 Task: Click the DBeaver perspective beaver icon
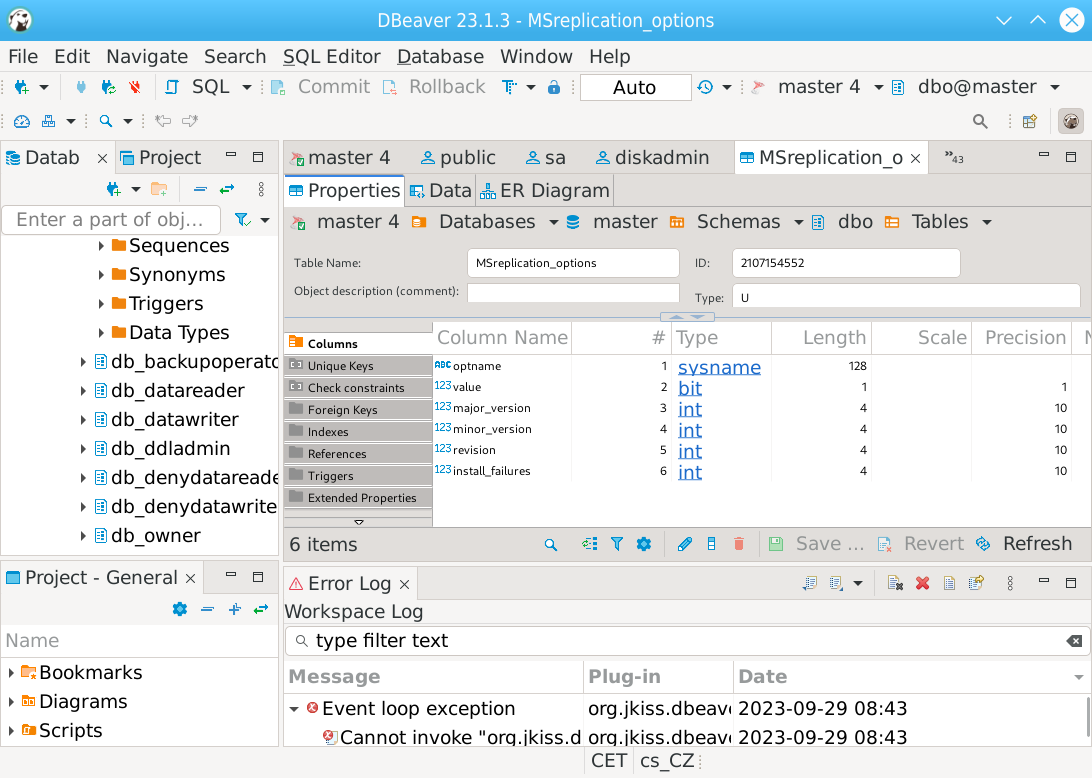pyautogui.click(x=1071, y=121)
